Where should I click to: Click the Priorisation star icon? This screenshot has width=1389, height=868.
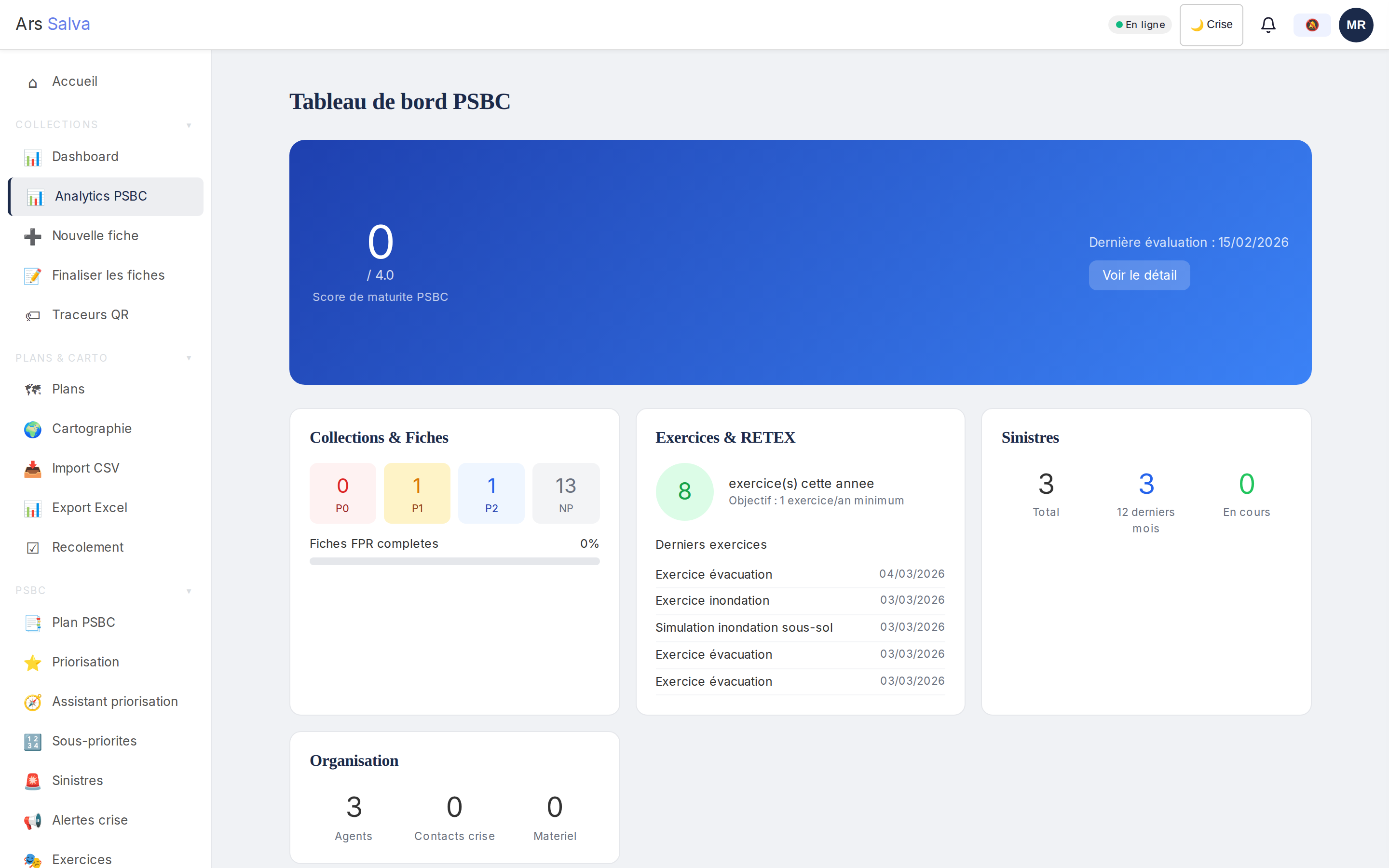click(33, 663)
